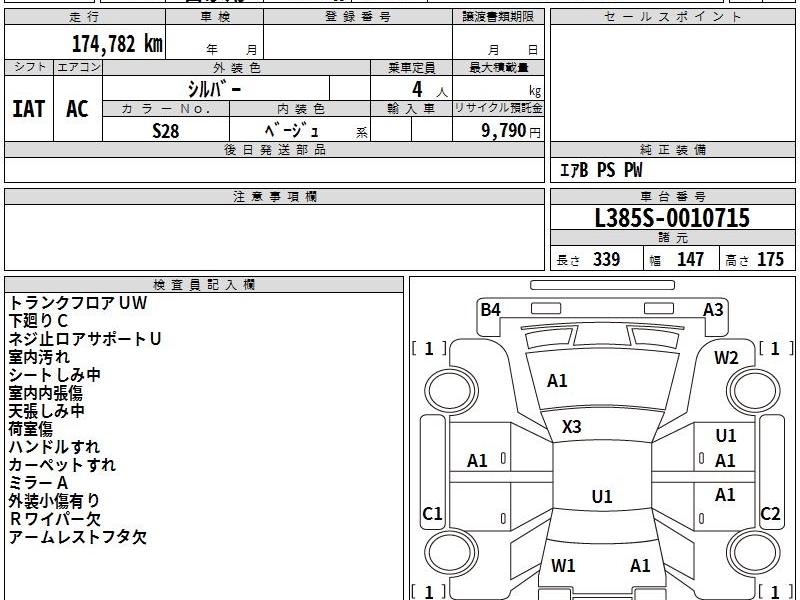Select the equipment text エアB PS PW
Image resolution: width=800 pixels, height=600 pixels.
click(x=601, y=170)
